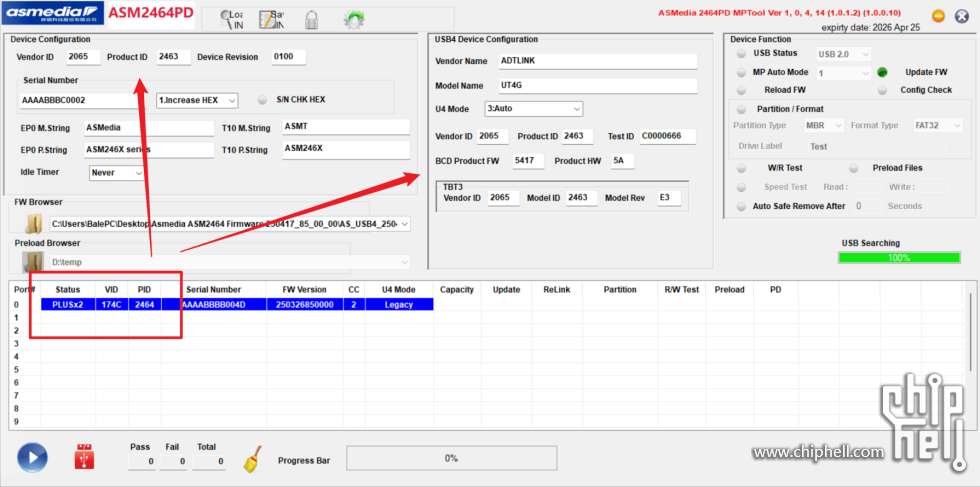This screenshot has height=487, width=980.
Task: Click the Device Configuration Vendor ID field
Action: (x=83, y=57)
